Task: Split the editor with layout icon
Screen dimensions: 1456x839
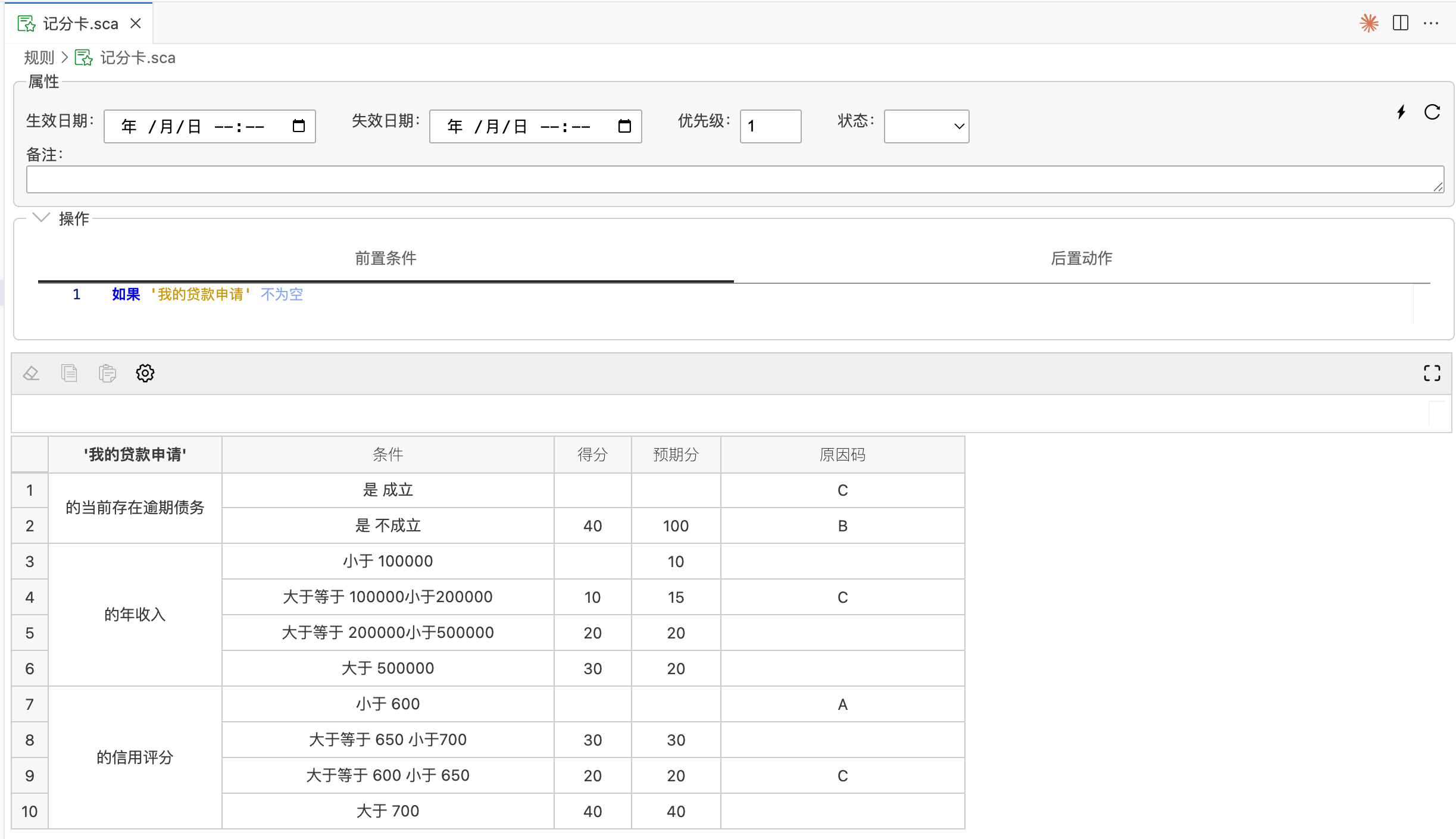Action: [x=1401, y=23]
